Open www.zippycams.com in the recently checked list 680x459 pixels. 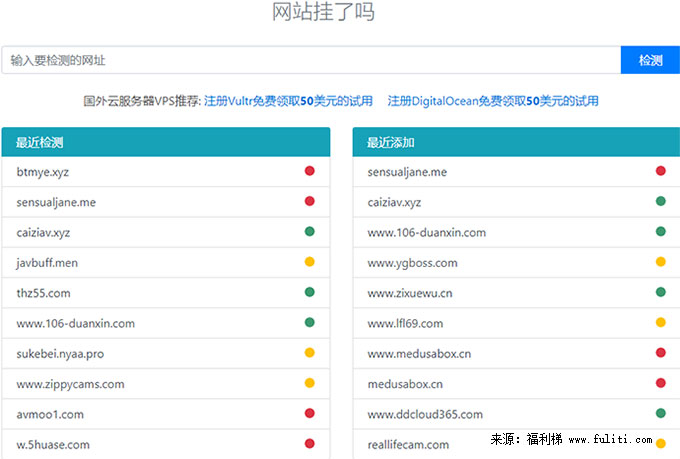coord(70,383)
